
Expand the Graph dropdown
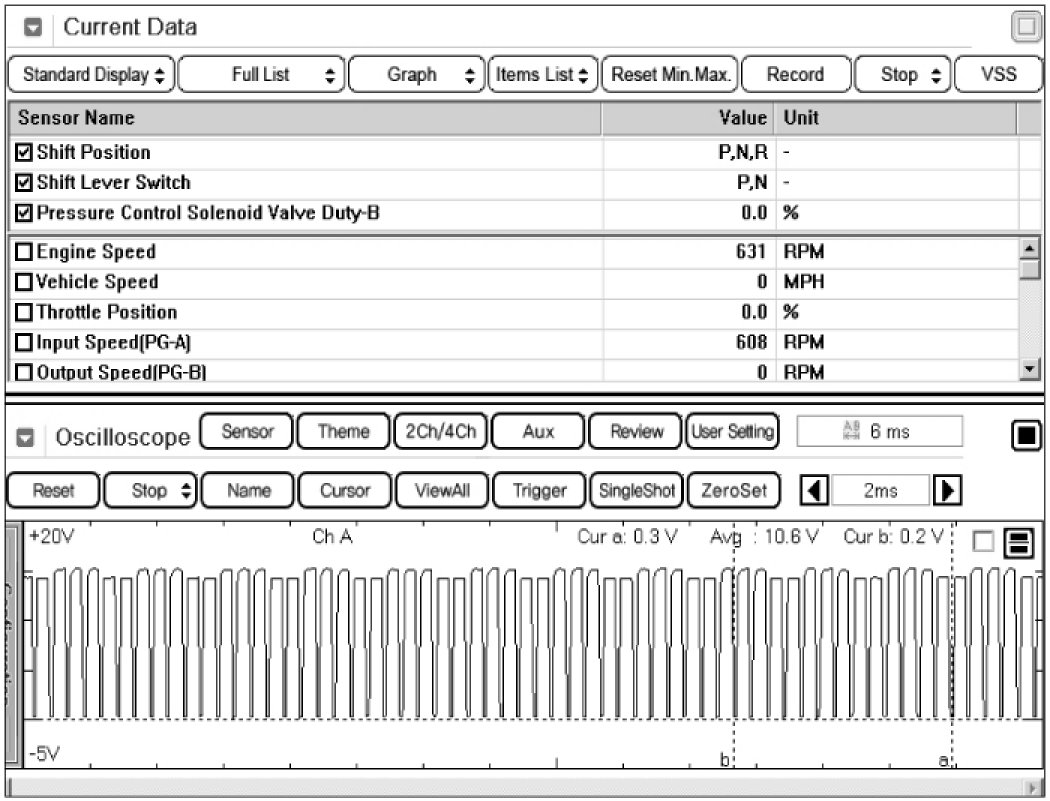pos(416,75)
